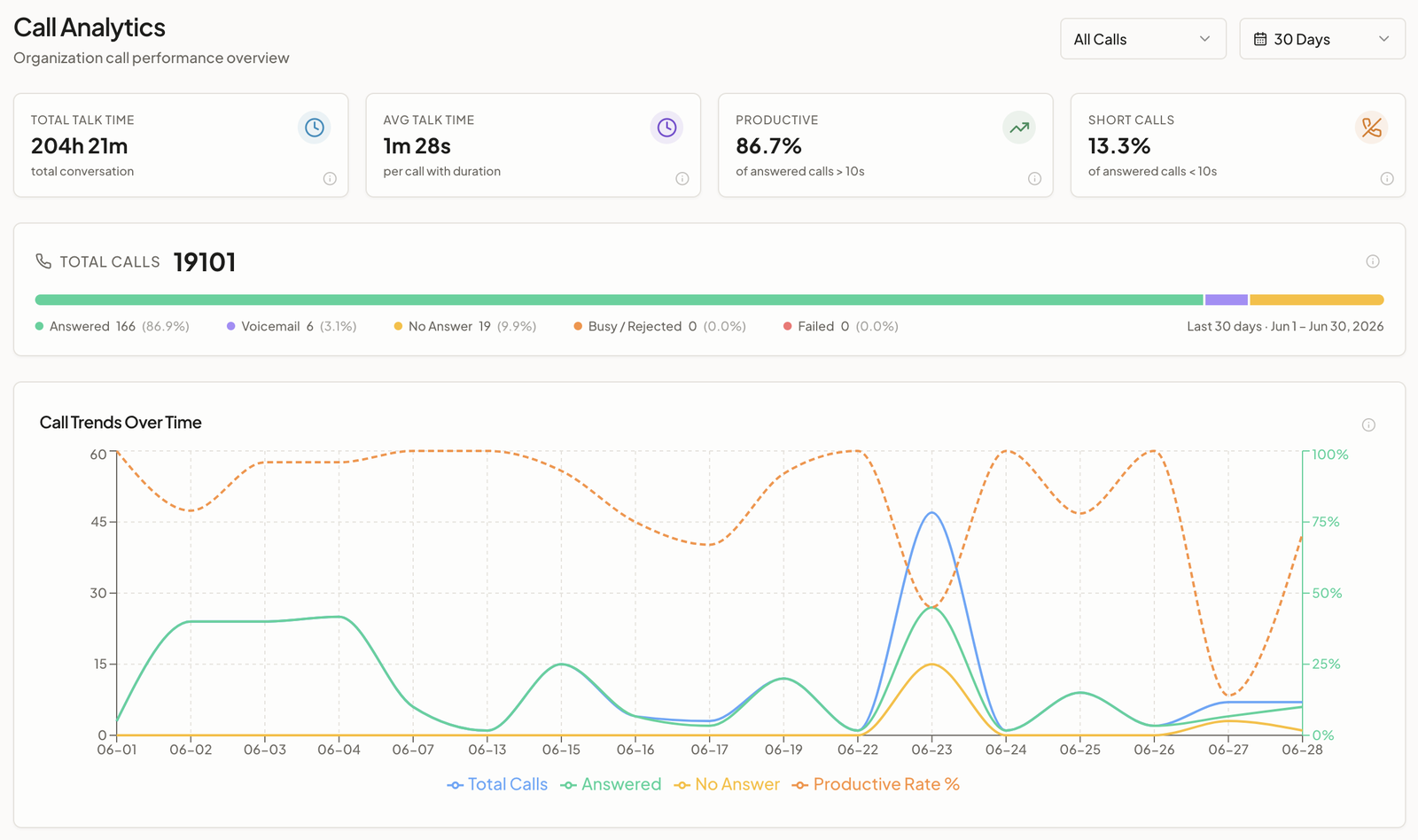This screenshot has height=840, width=1418.
Task: Click the 1m 28s average talk time value
Action: click(x=417, y=146)
